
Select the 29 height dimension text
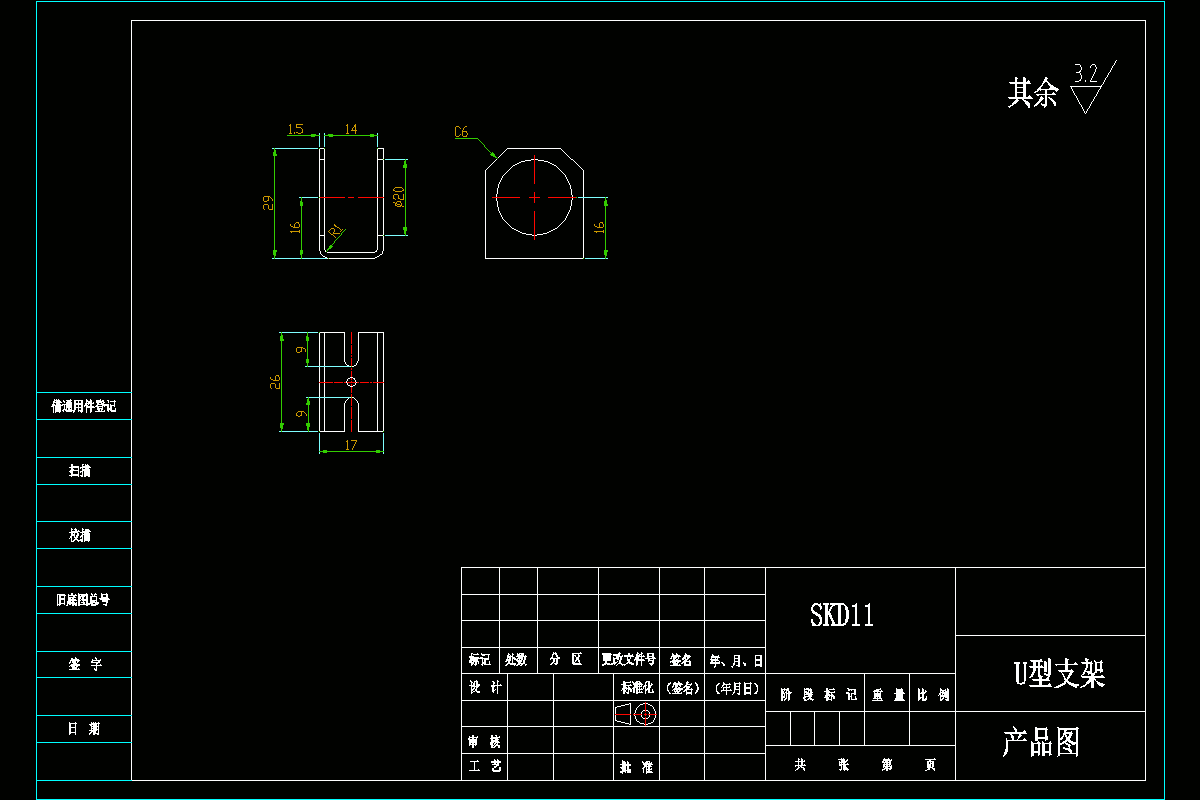tap(268, 203)
